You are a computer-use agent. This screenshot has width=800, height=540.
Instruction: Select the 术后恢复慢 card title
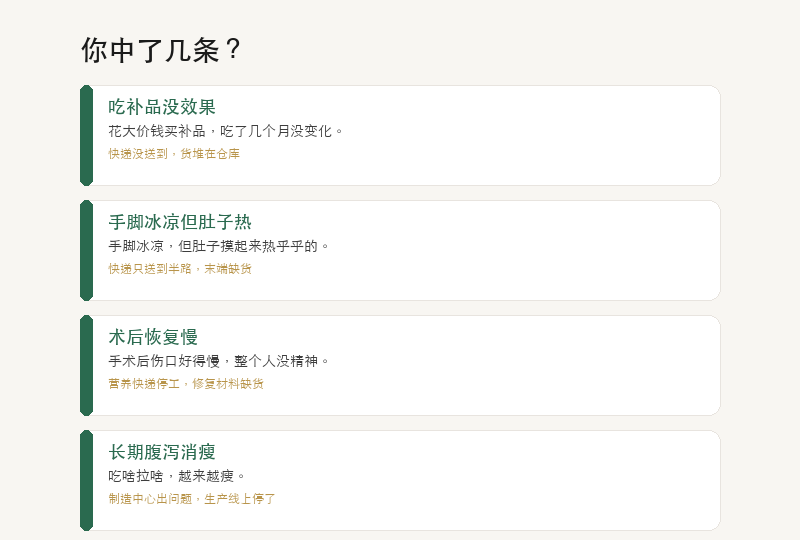click(153, 337)
